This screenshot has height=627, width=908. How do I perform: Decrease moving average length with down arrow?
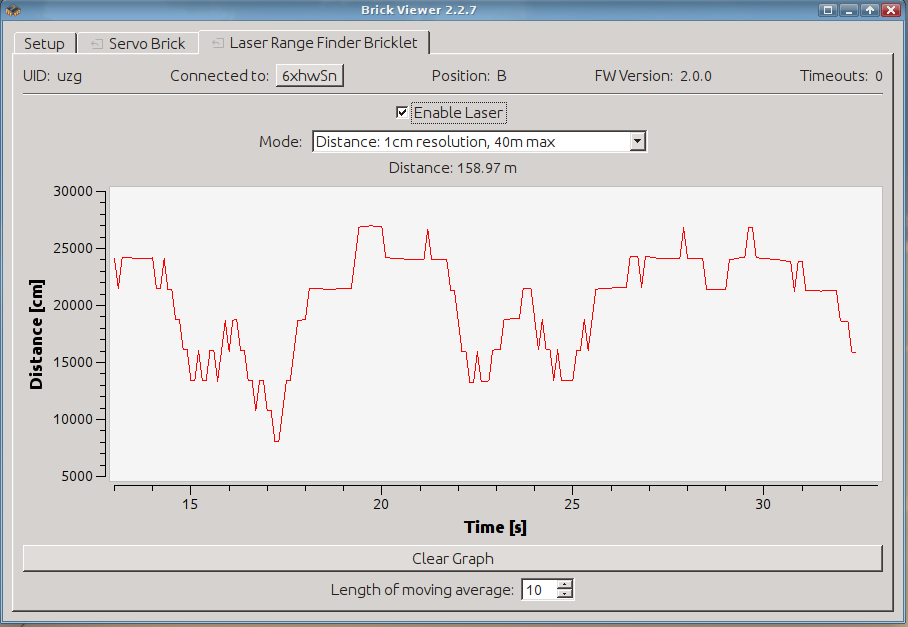pyautogui.click(x=565, y=595)
